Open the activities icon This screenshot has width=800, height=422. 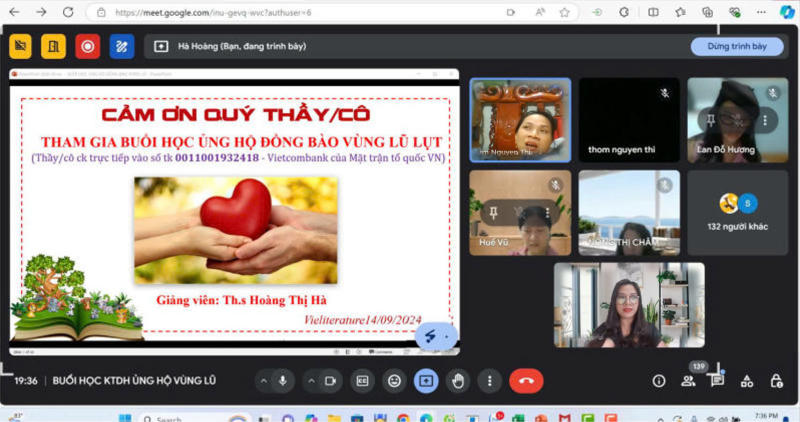point(747,381)
